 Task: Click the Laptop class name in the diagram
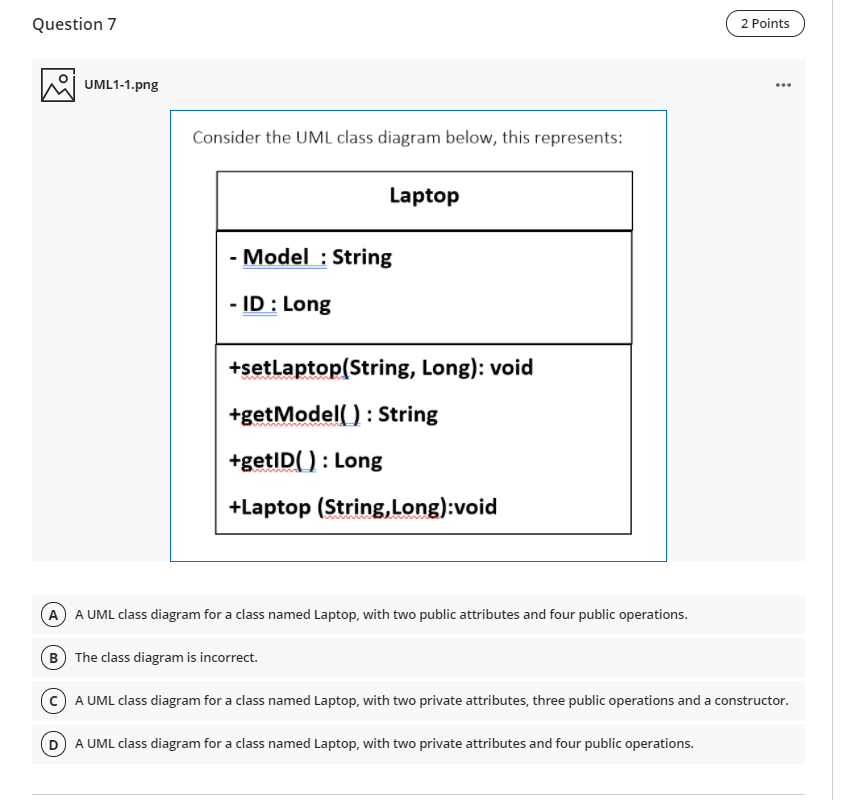[424, 196]
